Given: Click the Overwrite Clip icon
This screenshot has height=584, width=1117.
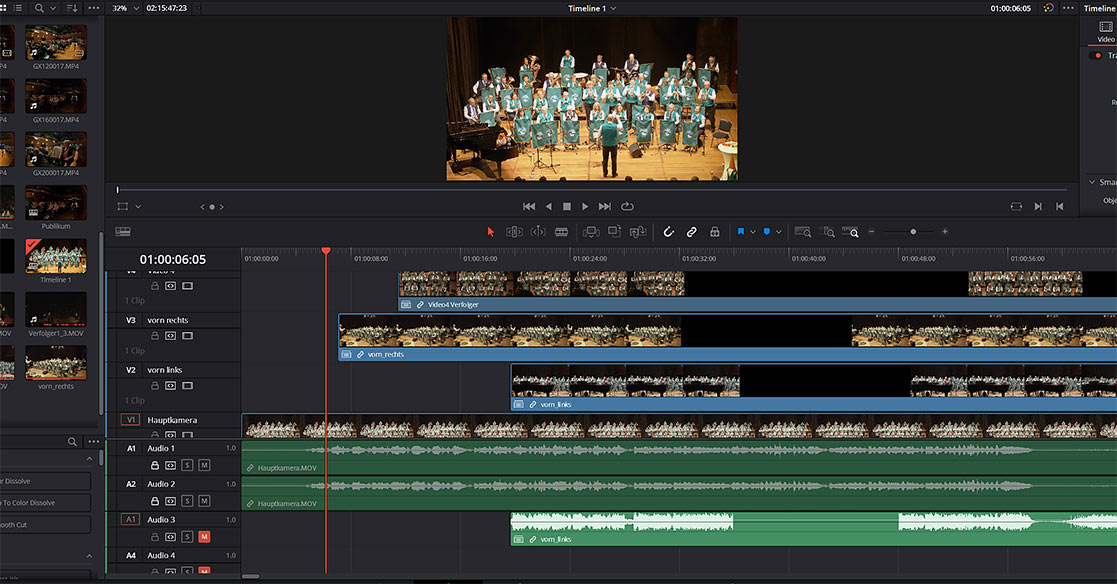Looking at the screenshot, I should pos(614,231).
